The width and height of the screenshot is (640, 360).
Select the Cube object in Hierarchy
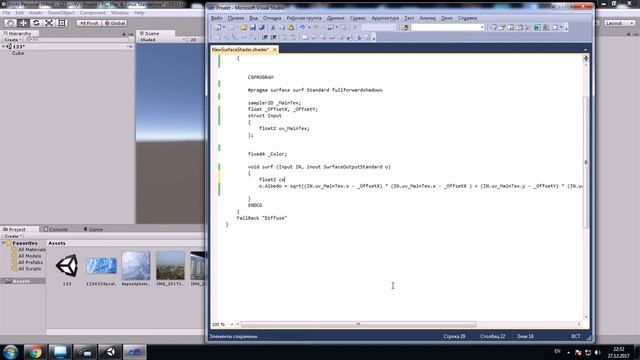[x=18, y=53]
